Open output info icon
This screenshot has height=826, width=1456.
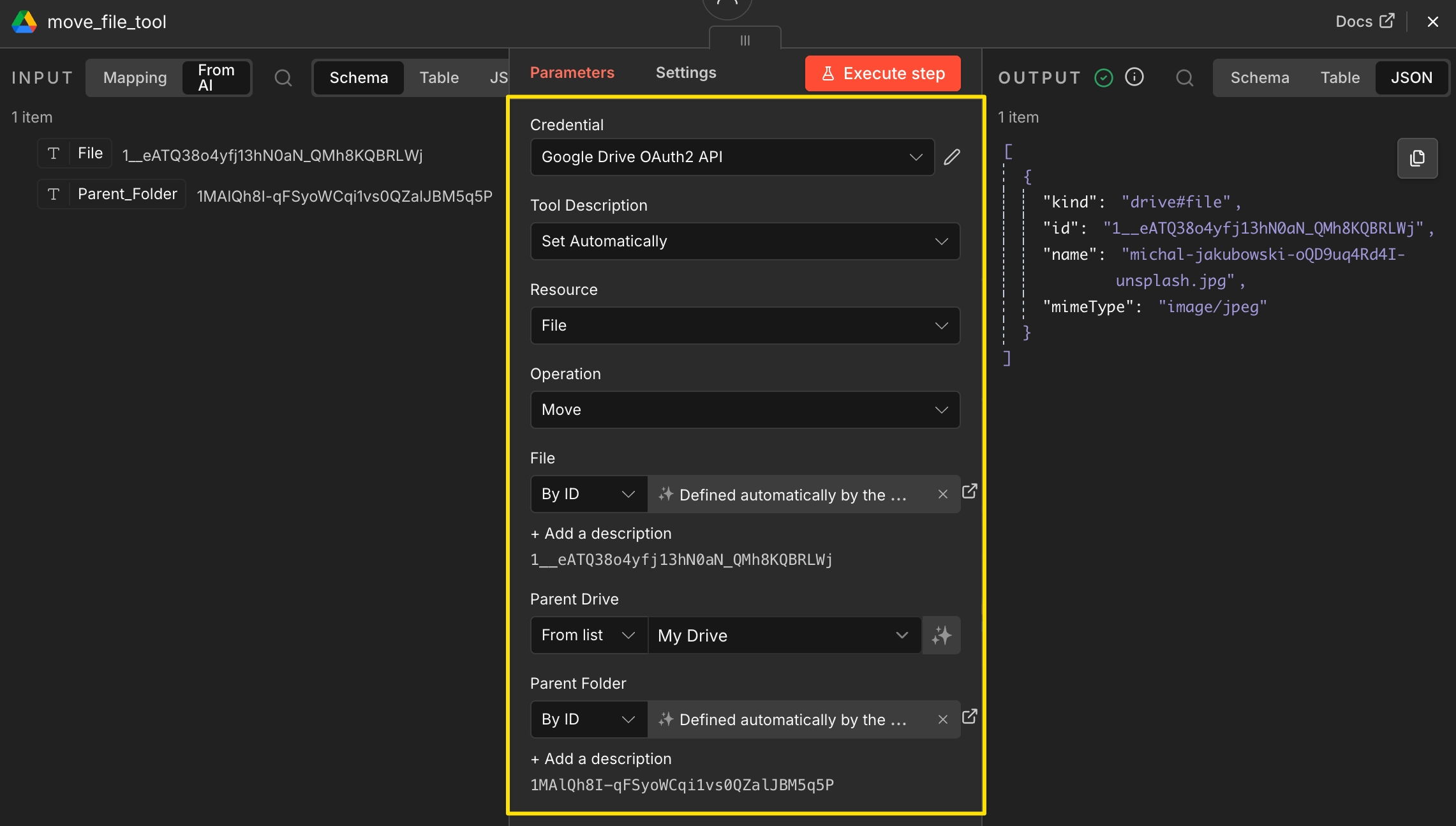pyautogui.click(x=1134, y=77)
